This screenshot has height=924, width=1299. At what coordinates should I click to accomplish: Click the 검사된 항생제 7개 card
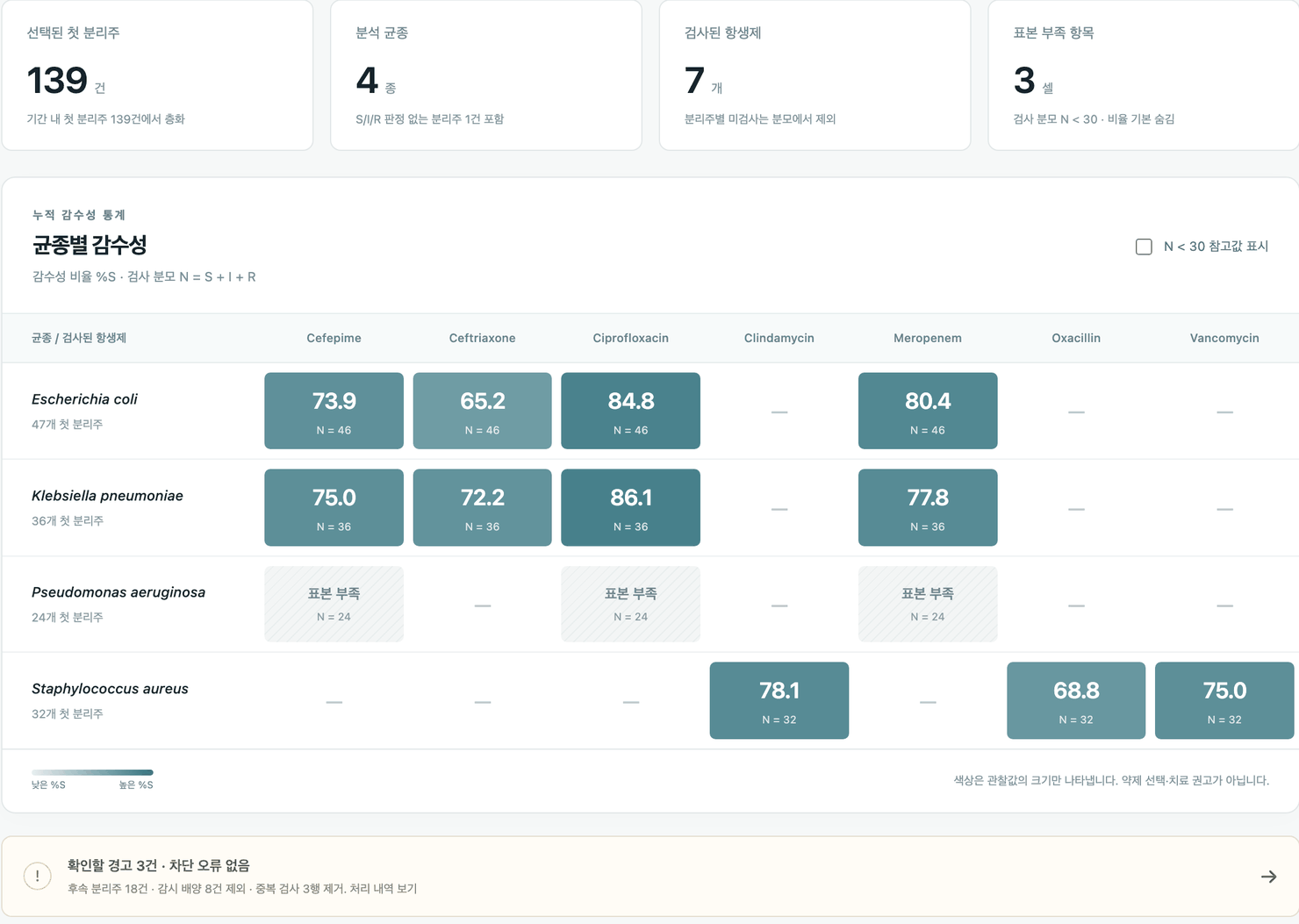tap(815, 75)
